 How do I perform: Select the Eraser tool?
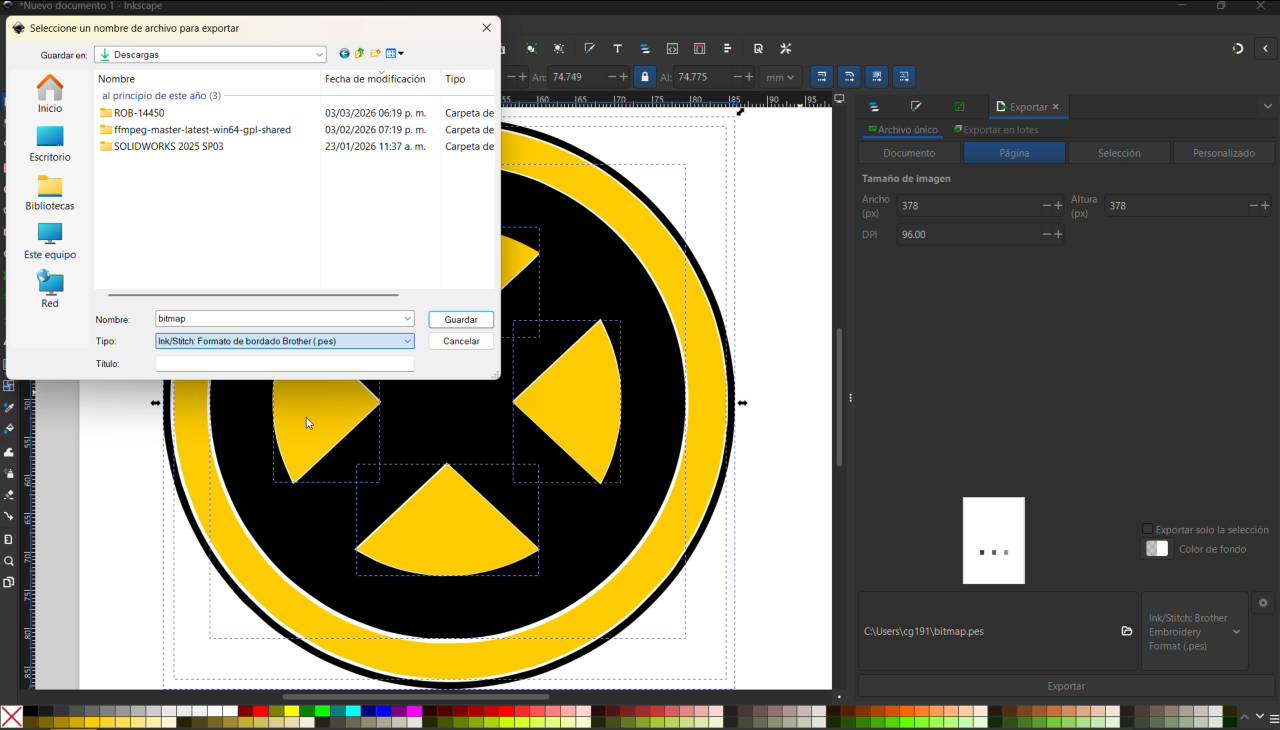tap(9, 495)
